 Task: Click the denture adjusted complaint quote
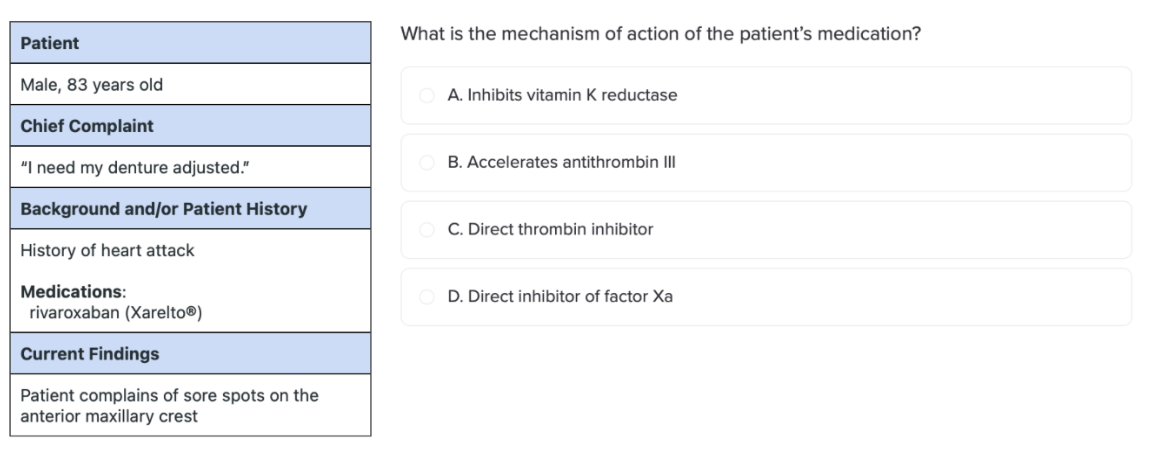[135, 168]
